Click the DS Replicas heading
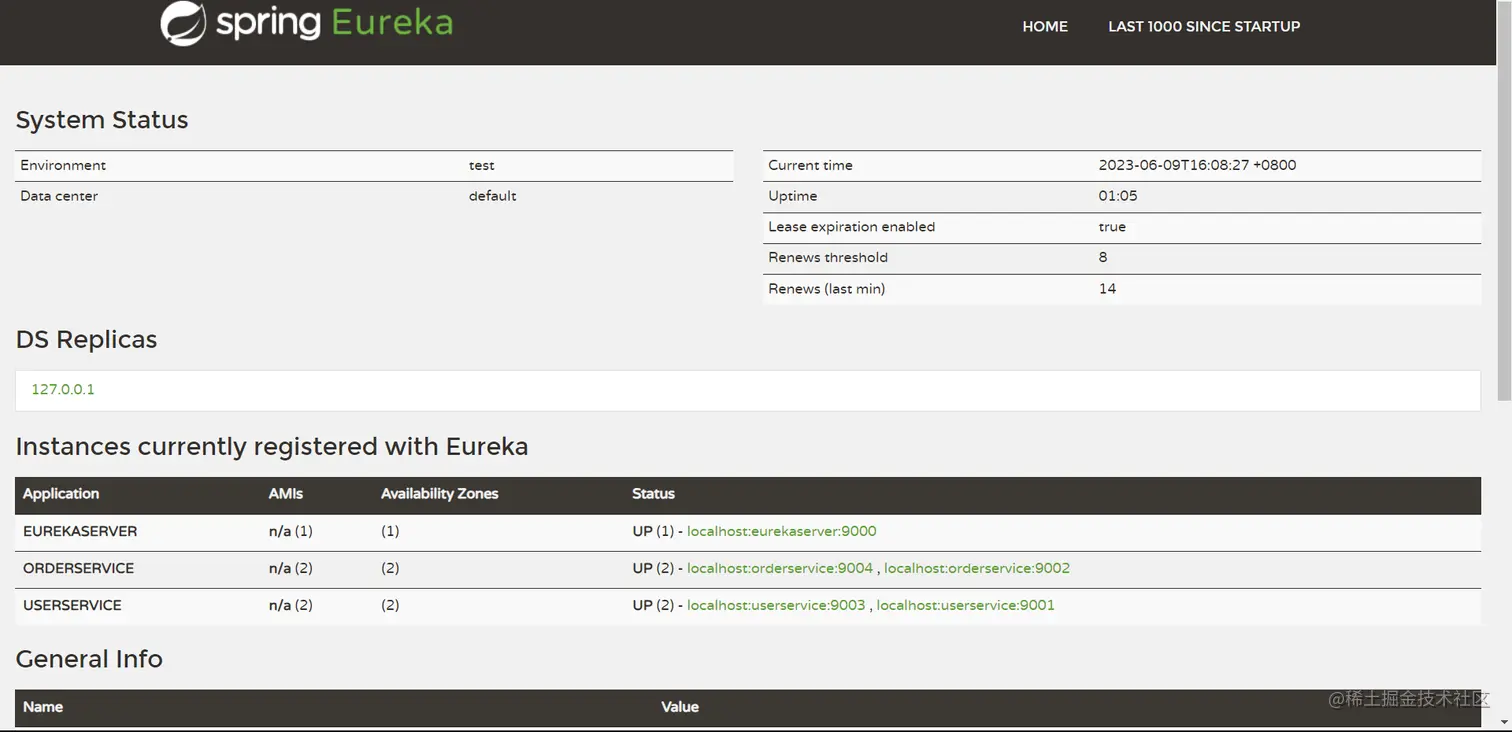The image size is (1512, 732). coord(87,340)
